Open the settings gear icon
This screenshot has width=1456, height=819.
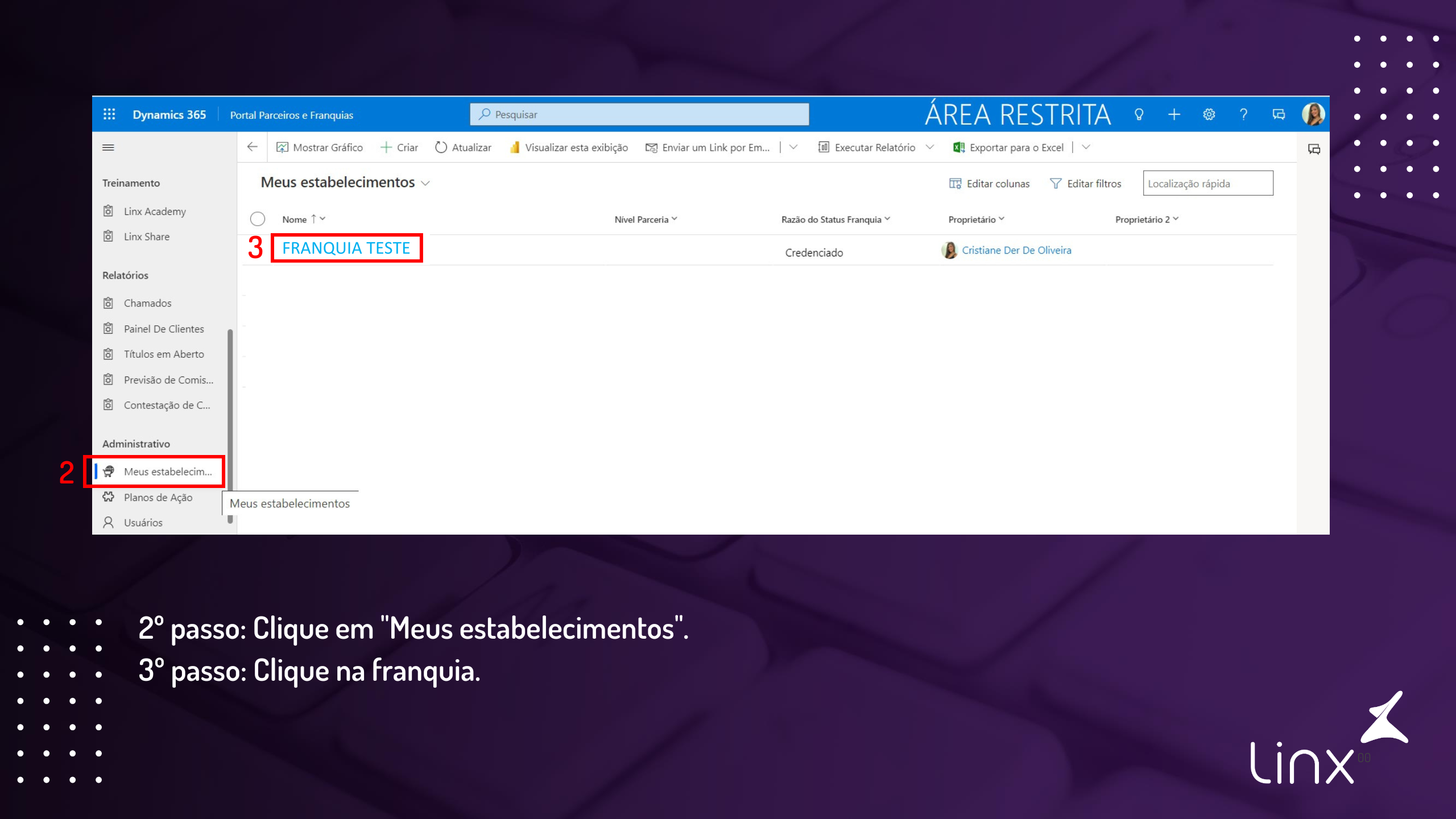(x=1209, y=114)
